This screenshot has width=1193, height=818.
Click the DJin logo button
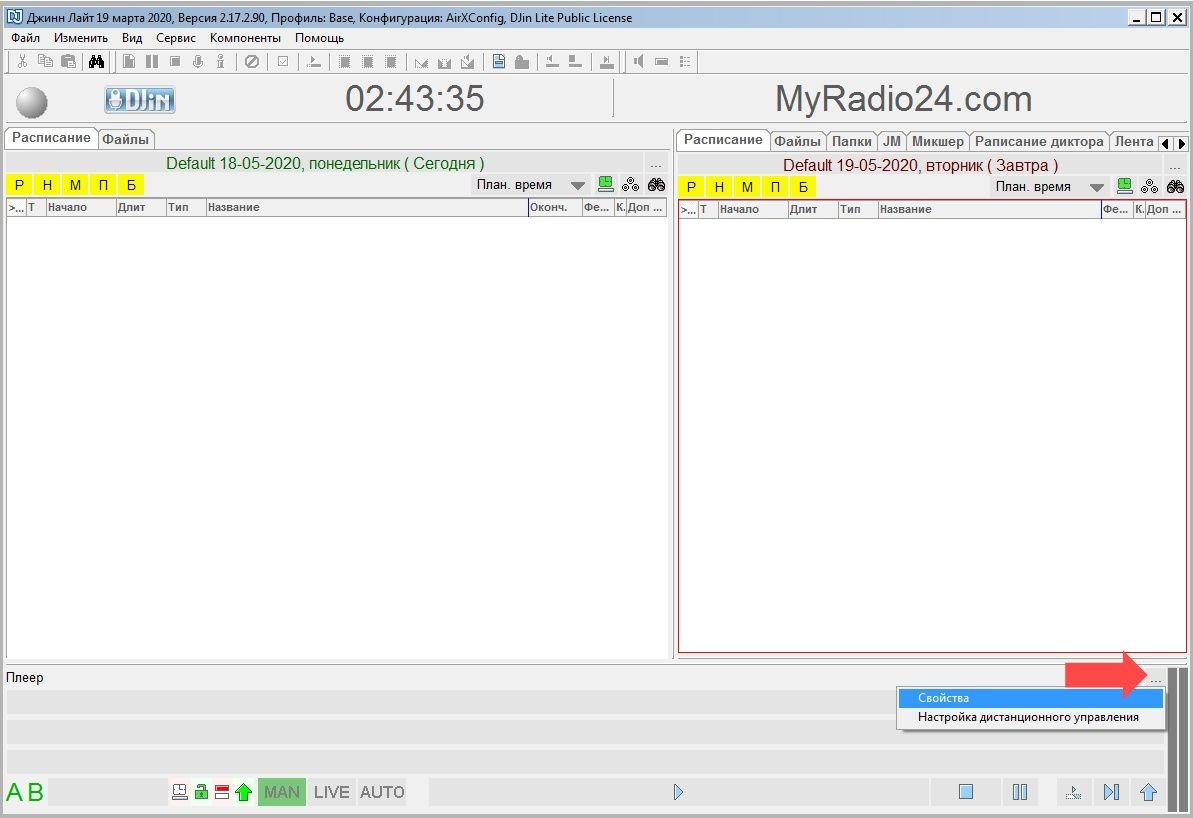pos(140,100)
